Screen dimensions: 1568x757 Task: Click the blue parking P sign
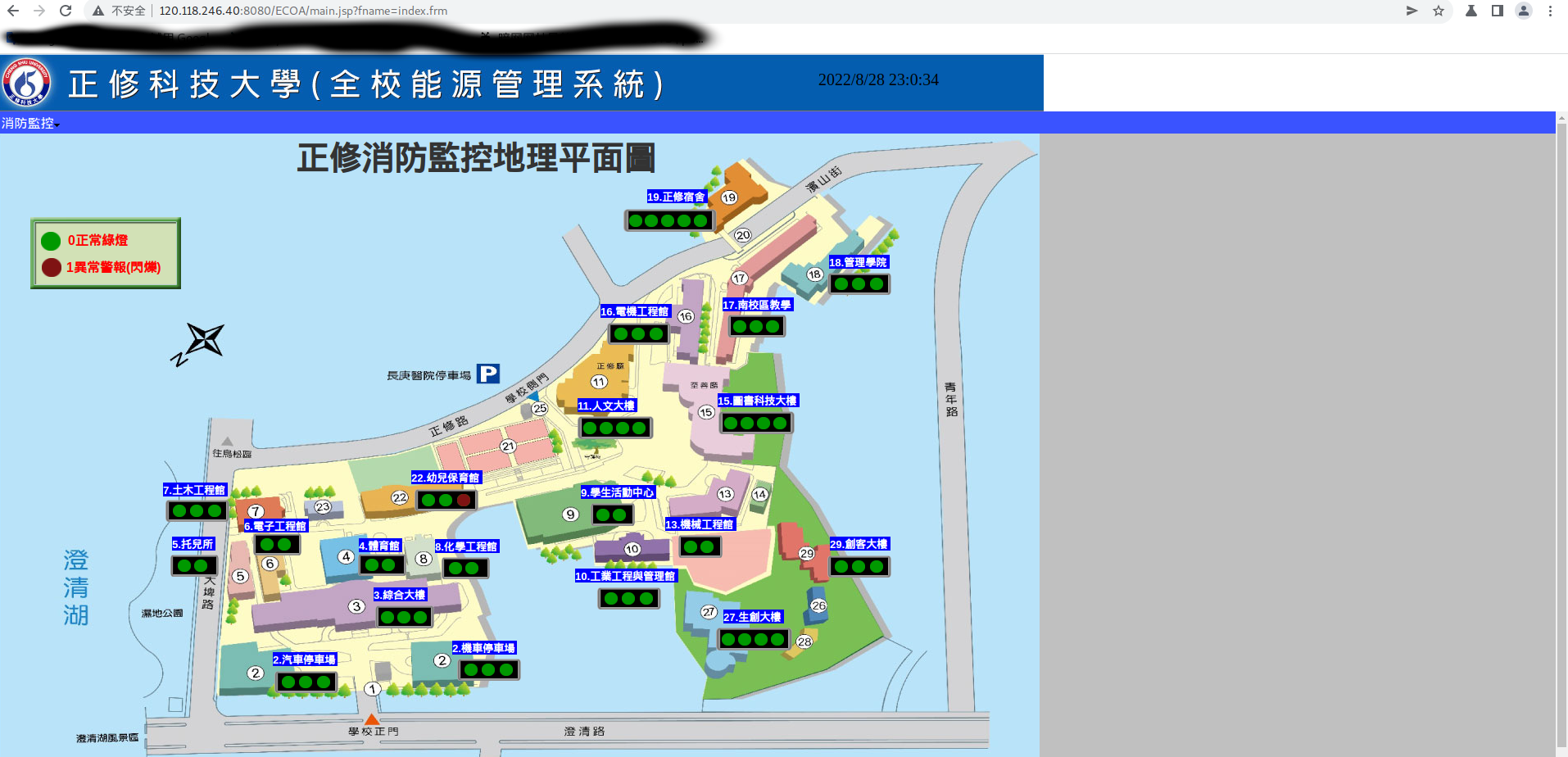click(x=488, y=374)
